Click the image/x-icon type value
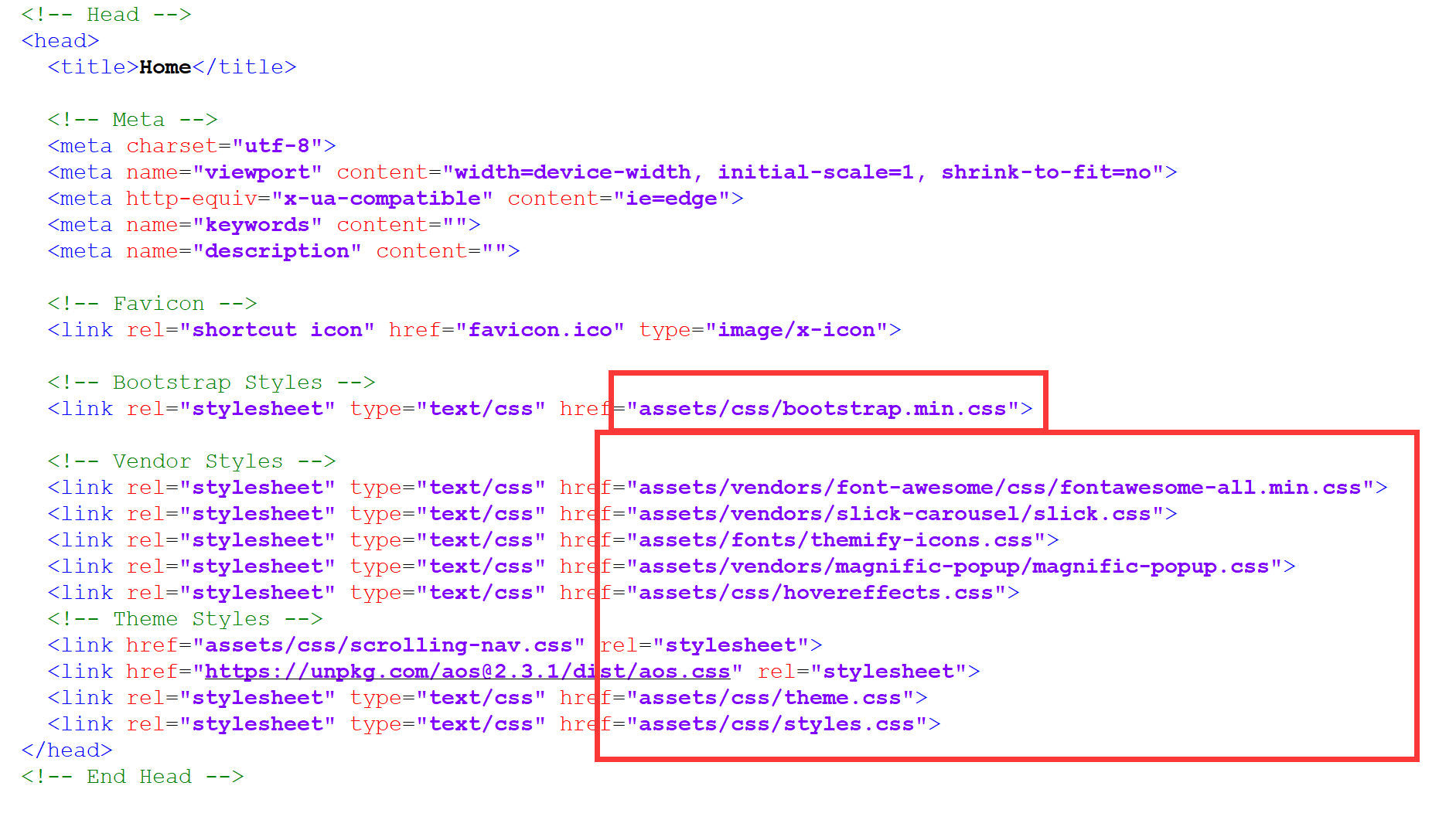Image resolution: width=1456 pixels, height=820 pixels. click(x=796, y=330)
